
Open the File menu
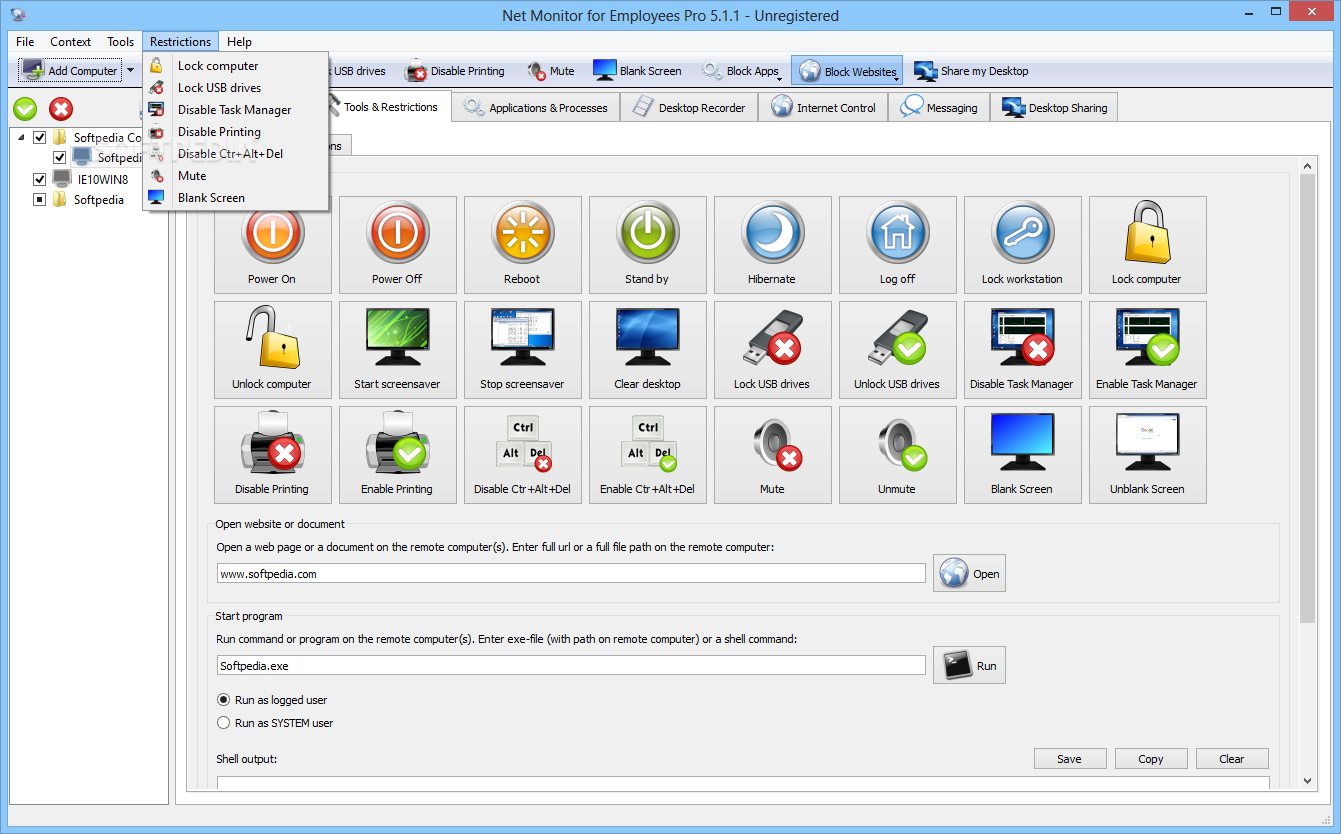pos(25,42)
